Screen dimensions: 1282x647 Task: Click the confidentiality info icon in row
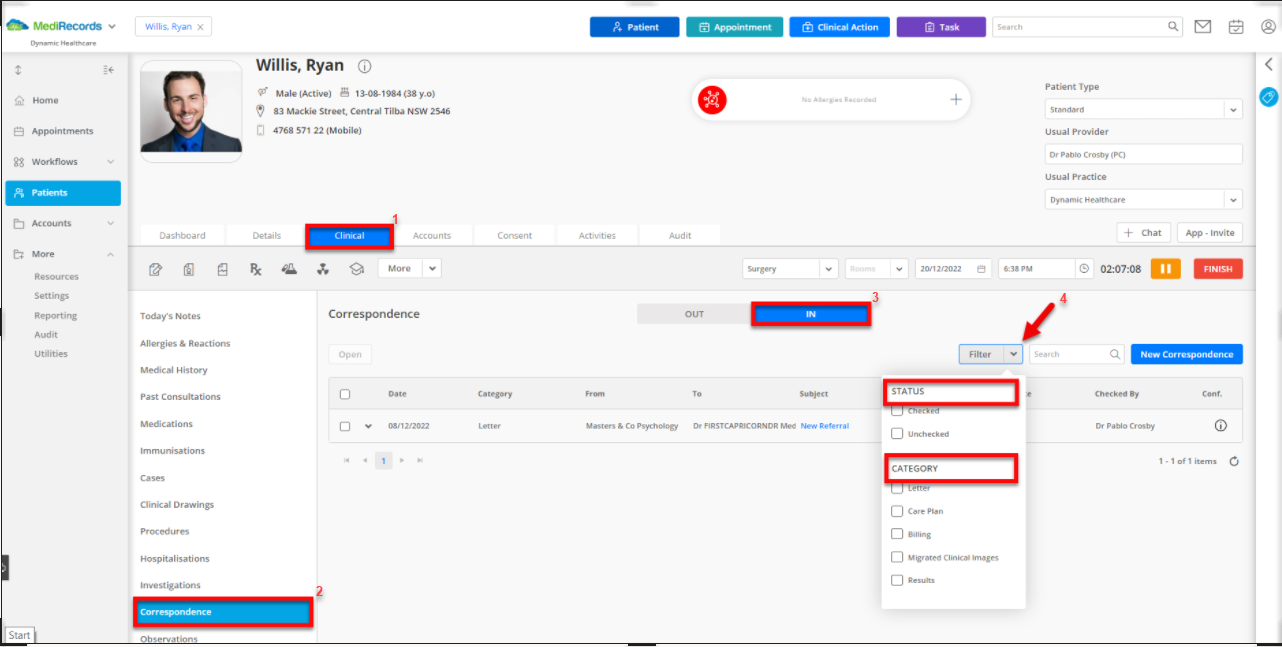(1220, 426)
